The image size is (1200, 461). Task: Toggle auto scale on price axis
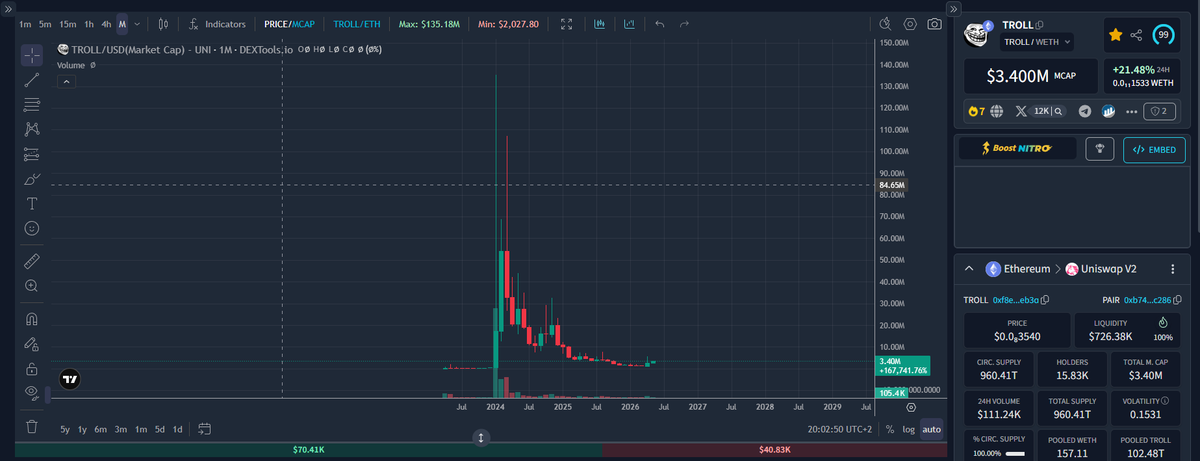click(931, 428)
